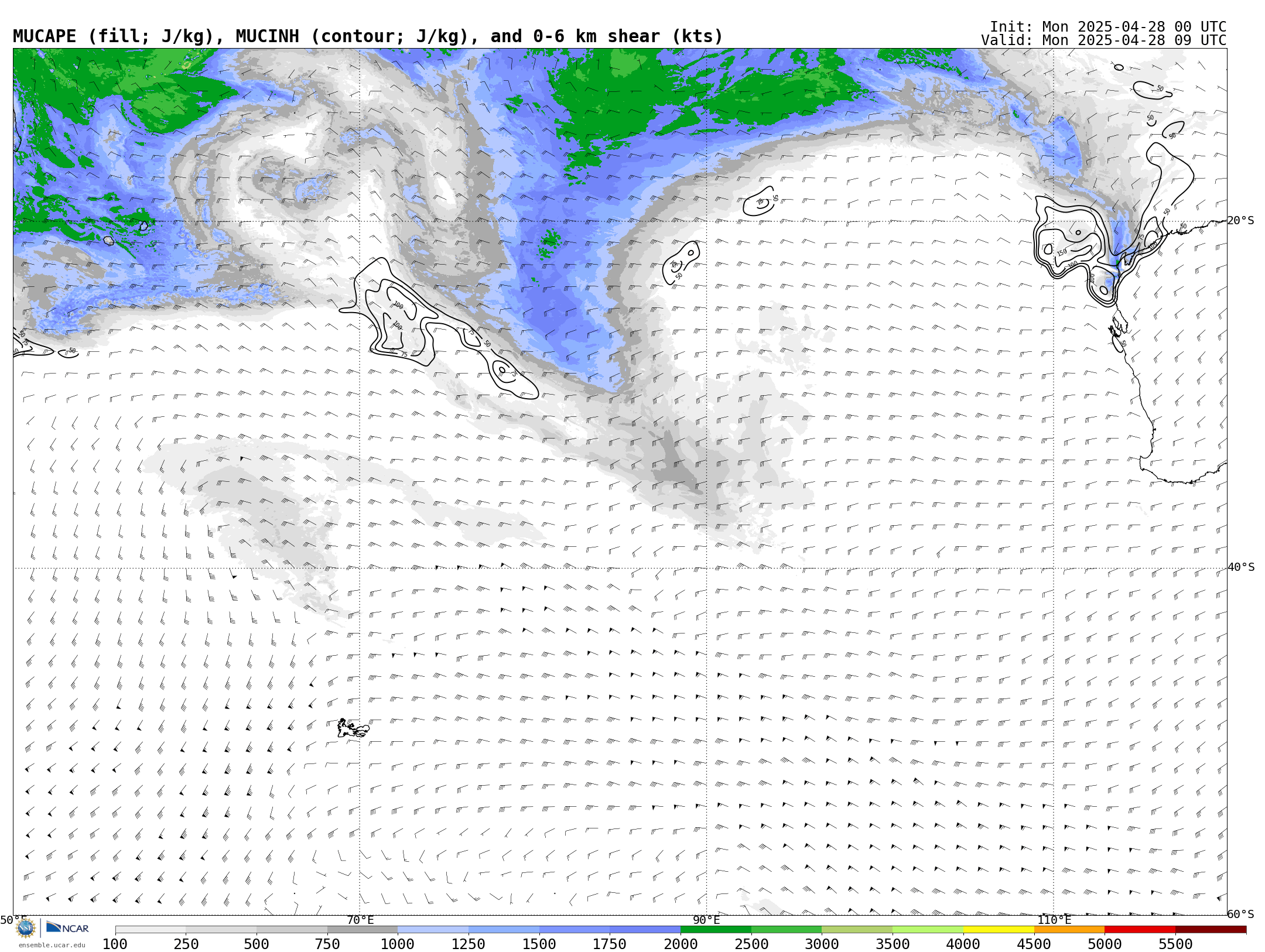The width and height of the screenshot is (1265, 952).
Task: Click the colorbar tick label 2000
Action: [x=681, y=944]
